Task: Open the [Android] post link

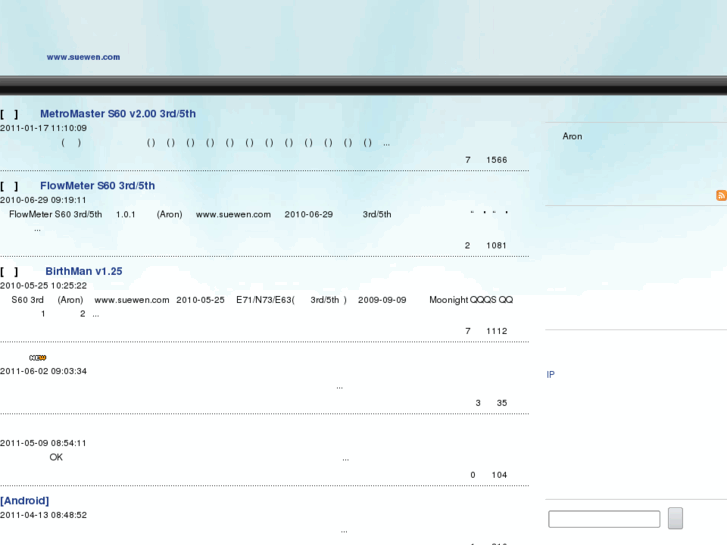Action: [25, 501]
